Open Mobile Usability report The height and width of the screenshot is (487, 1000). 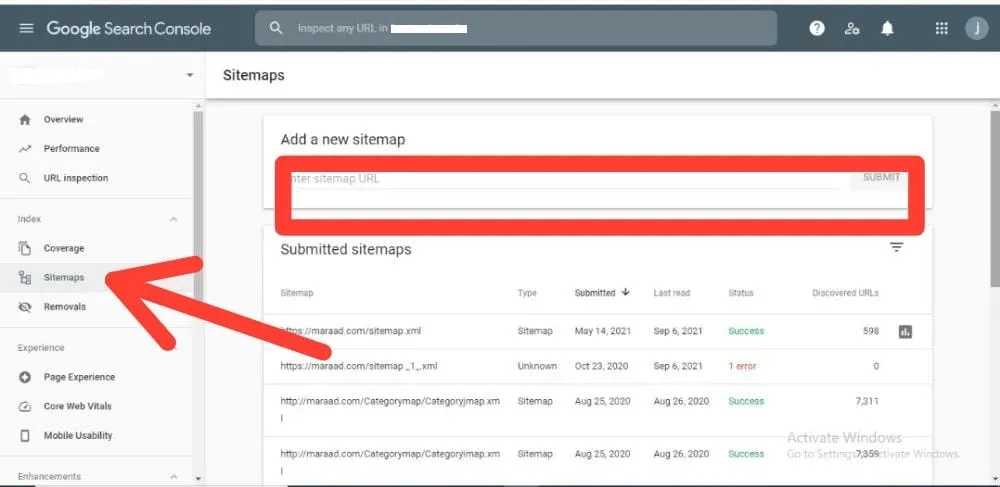[78, 435]
